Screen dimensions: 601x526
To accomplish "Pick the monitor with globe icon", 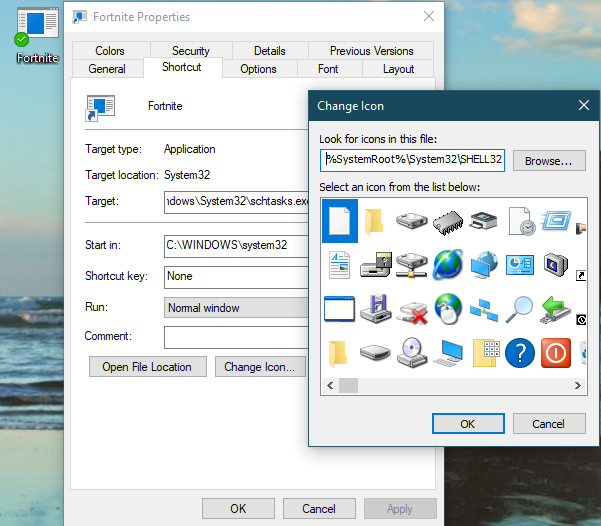I will tap(484, 265).
